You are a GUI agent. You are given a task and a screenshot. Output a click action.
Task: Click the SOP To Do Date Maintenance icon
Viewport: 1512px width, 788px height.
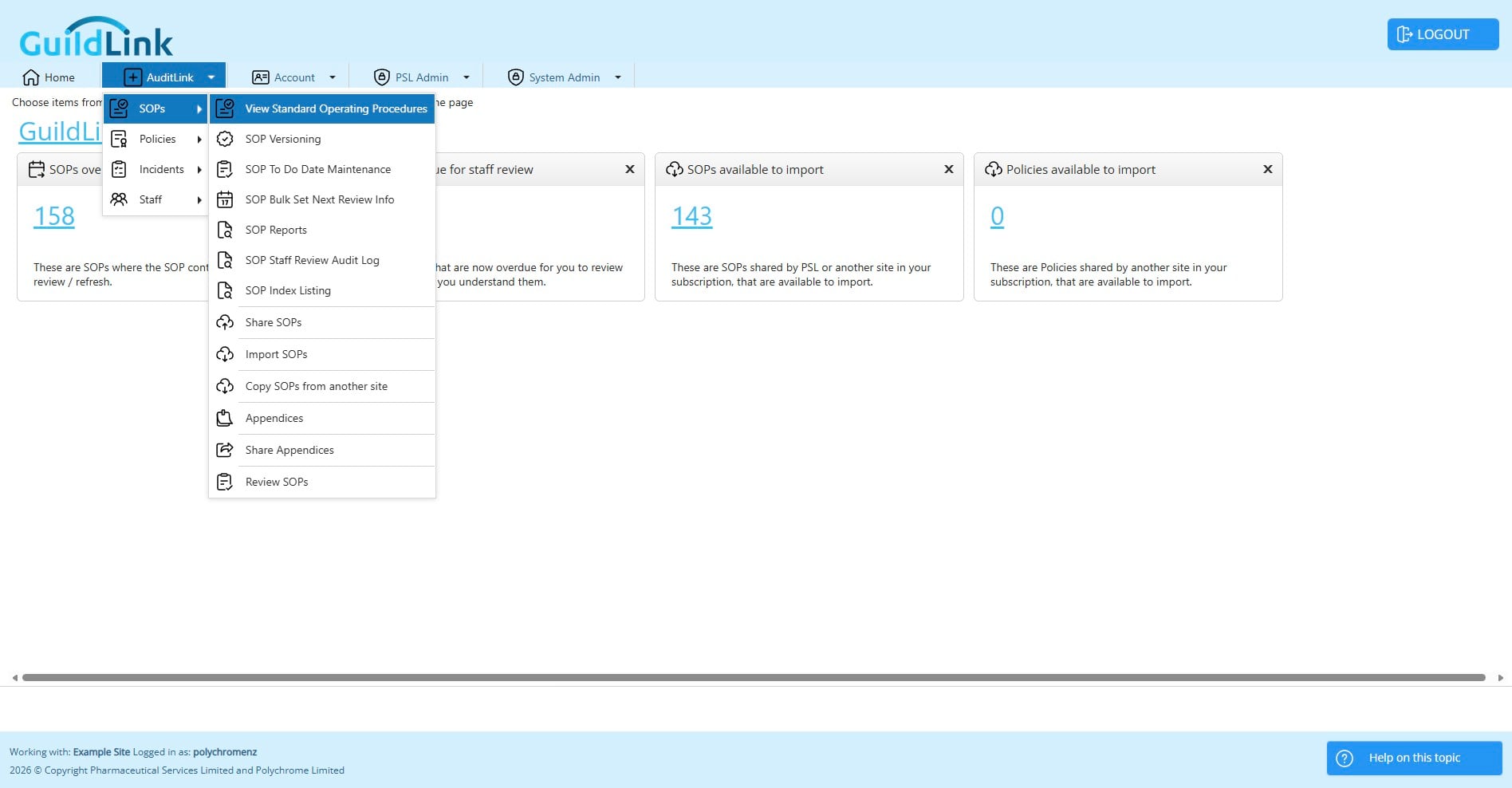tap(225, 169)
